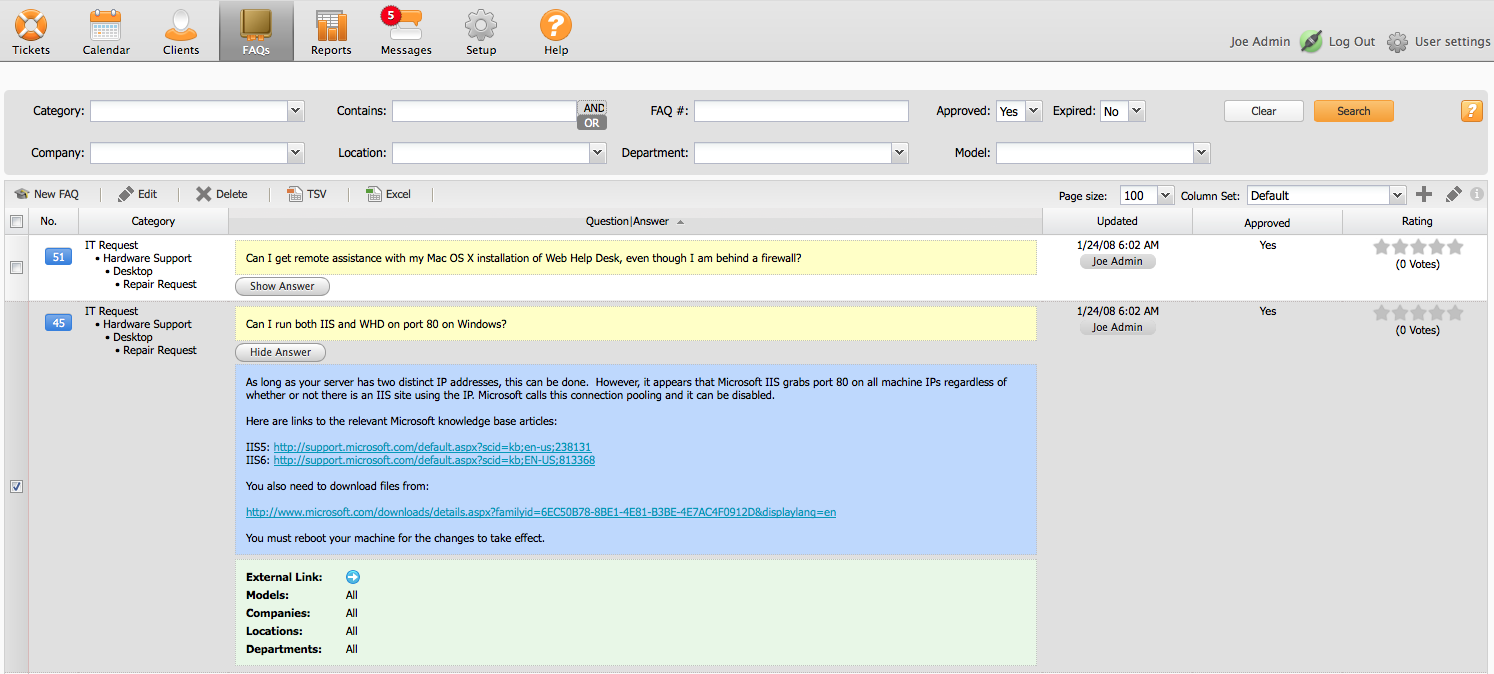Image resolution: width=1494 pixels, height=674 pixels.
Task: Sort by Category column header
Action: 153,221
